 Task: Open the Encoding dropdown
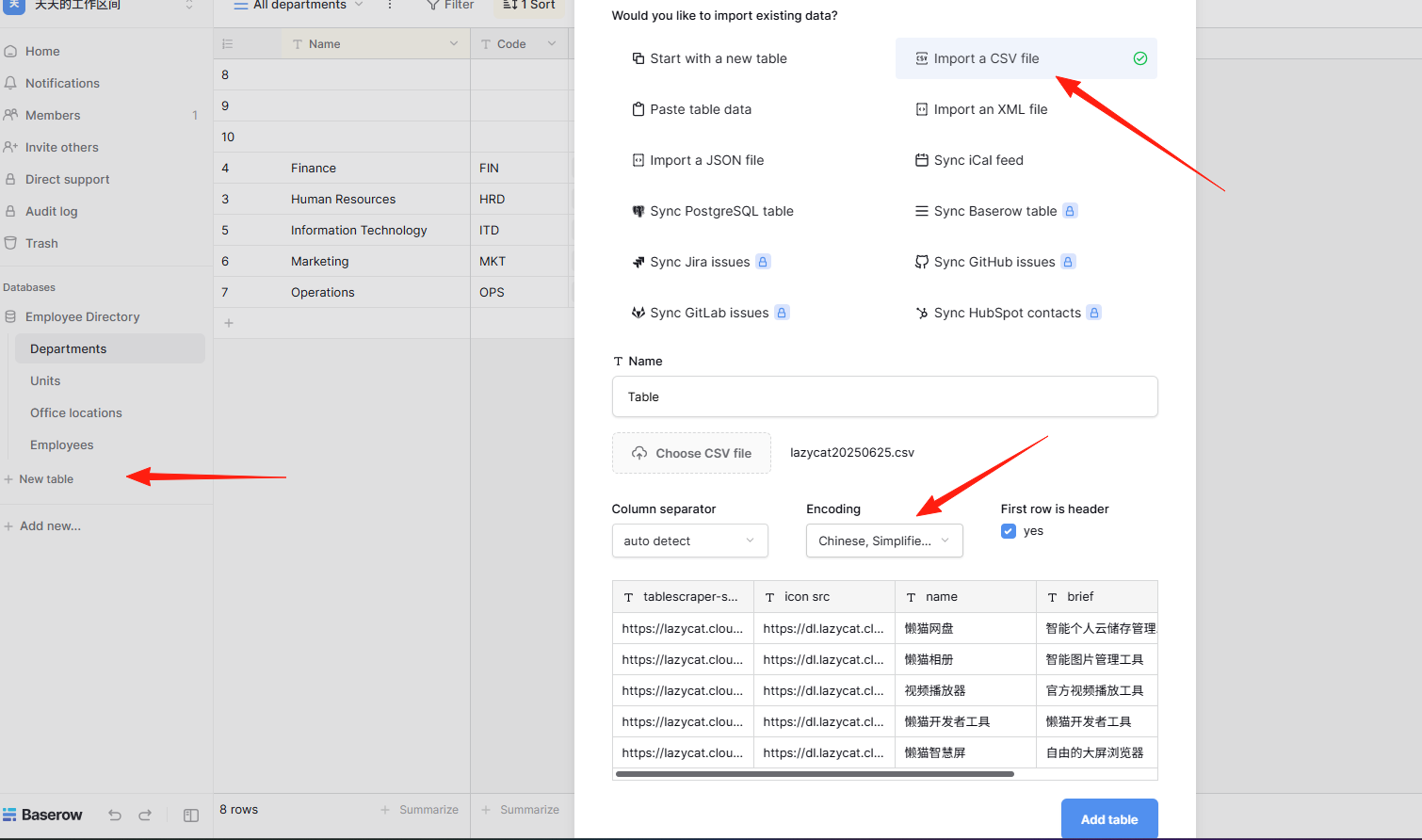click(x=884, y=541)
